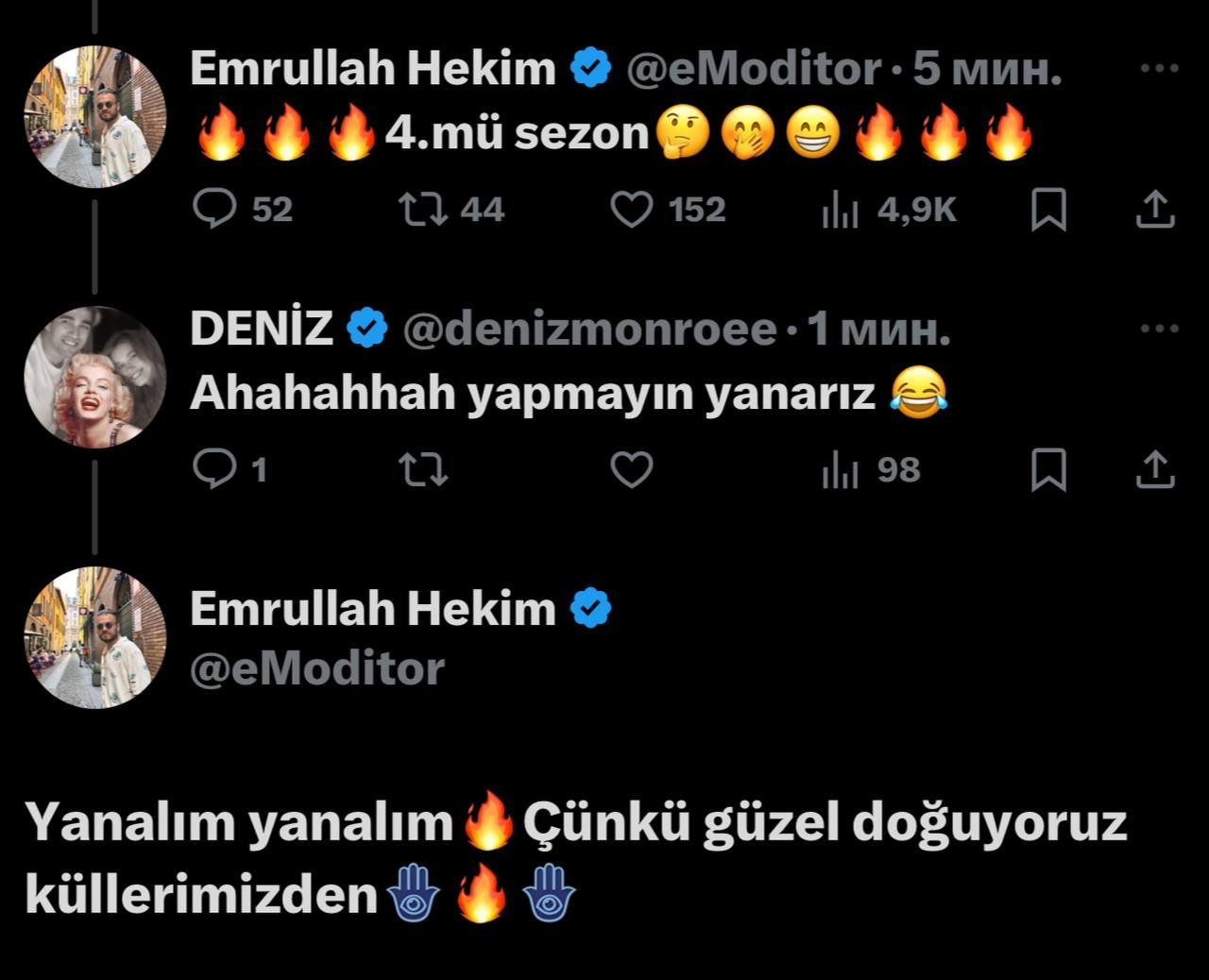Like DENİZ's 'Ahahahhah' reply
1209x980 pixels.
click(x=631, y=469)
